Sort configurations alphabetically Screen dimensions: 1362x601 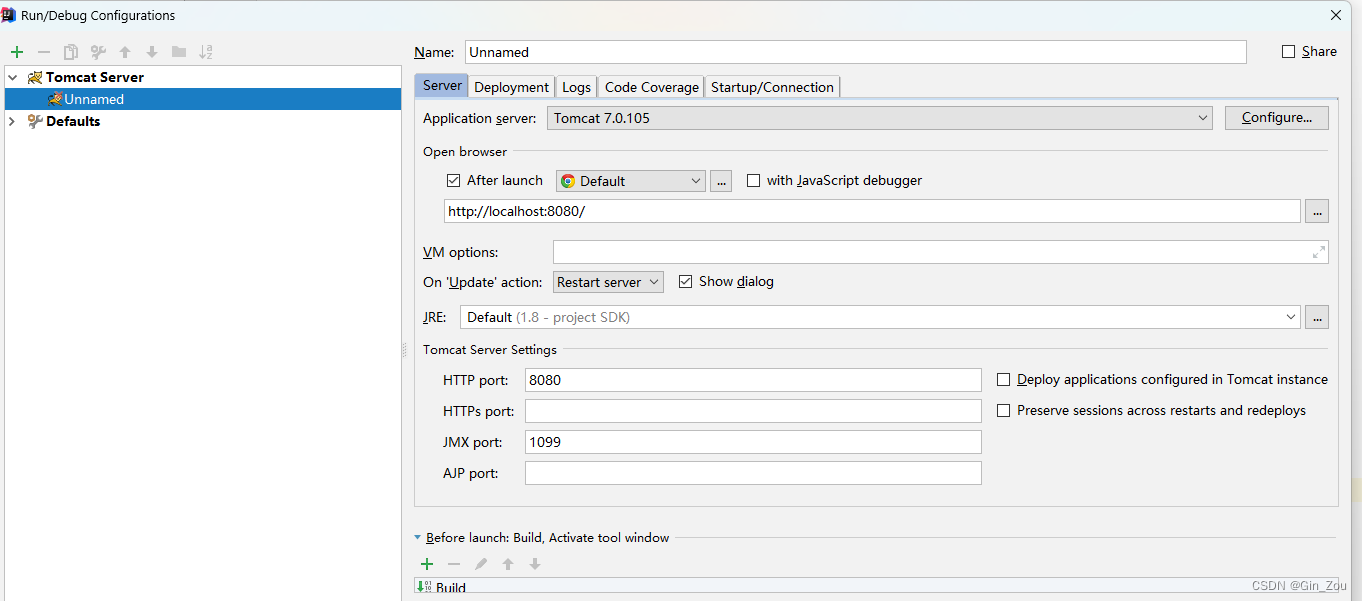tap(206, 52)
